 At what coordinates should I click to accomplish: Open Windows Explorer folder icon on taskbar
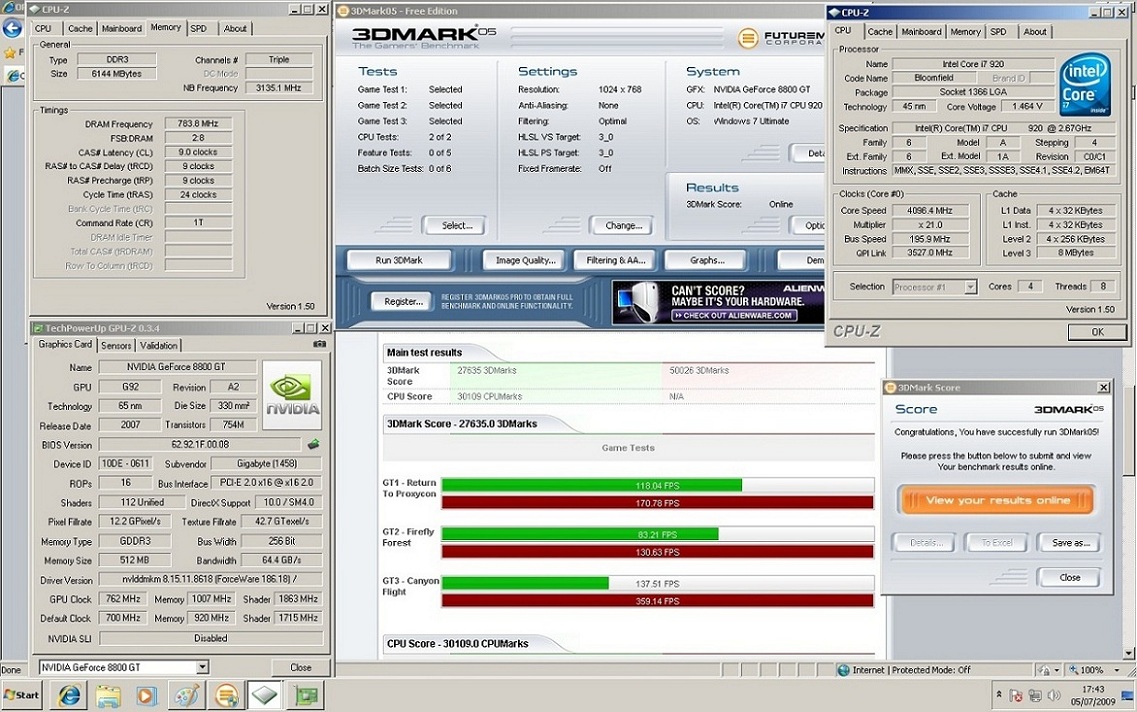pyautogui.click(x=108, y=695)
